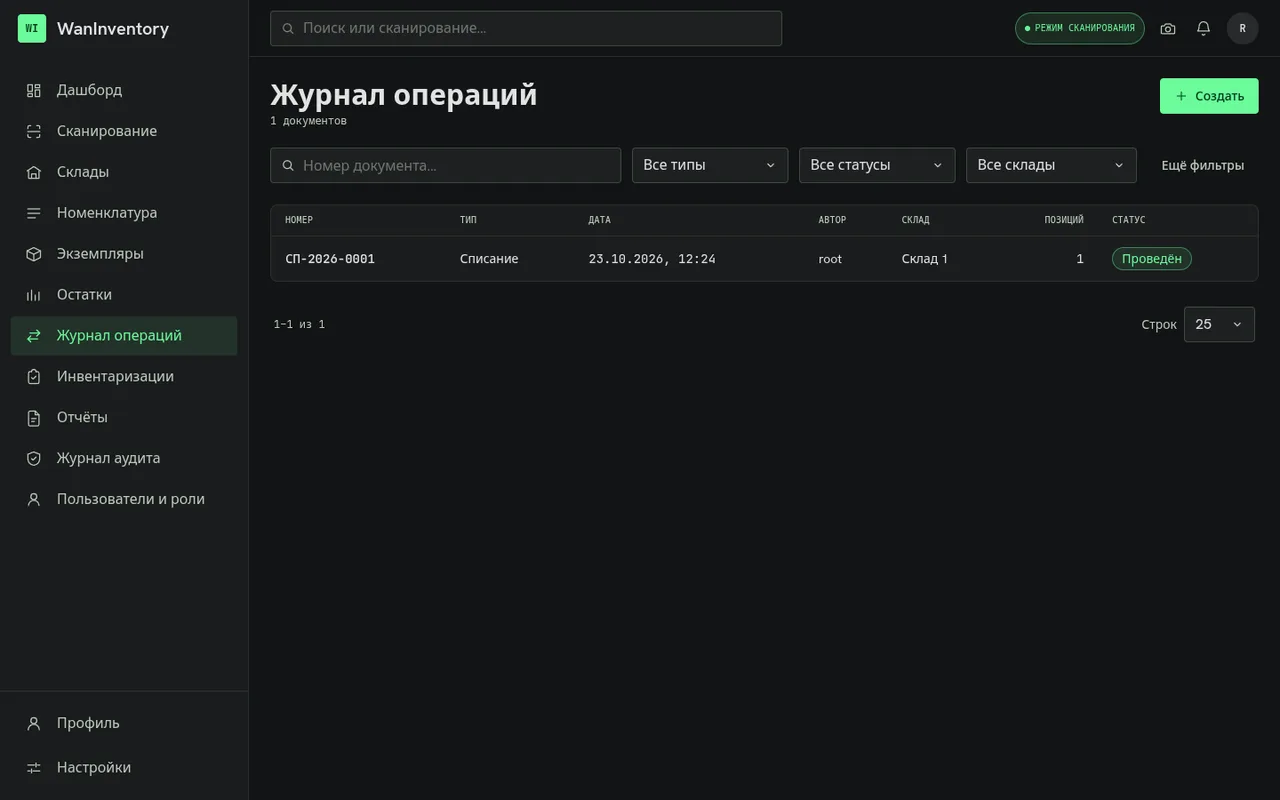
Task: Click the Создать button
Action: [x=1209, y=96]
